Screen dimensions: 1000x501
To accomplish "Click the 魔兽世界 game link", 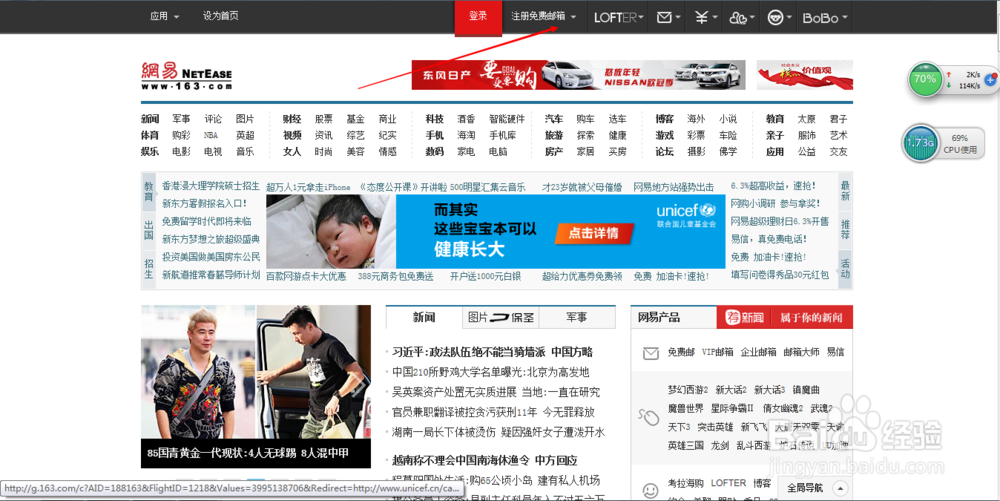I will 686,409.
